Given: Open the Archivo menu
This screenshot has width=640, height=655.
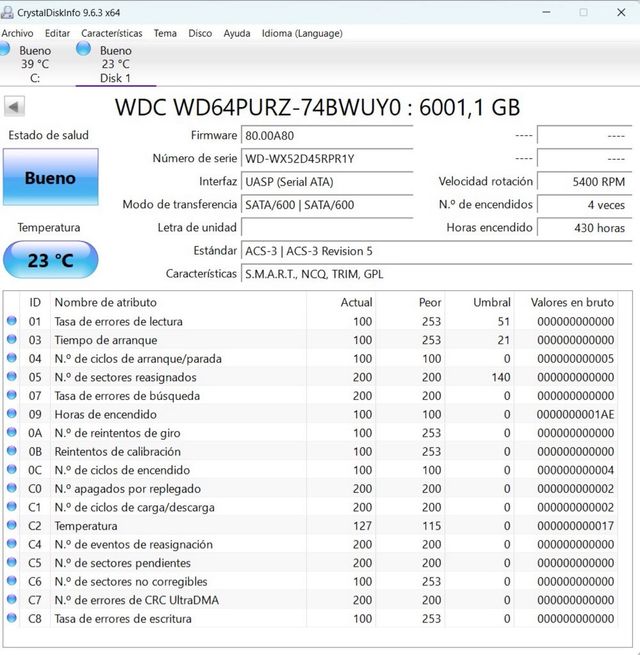Looking at the screenshot, I should click(x=17, y=33).
